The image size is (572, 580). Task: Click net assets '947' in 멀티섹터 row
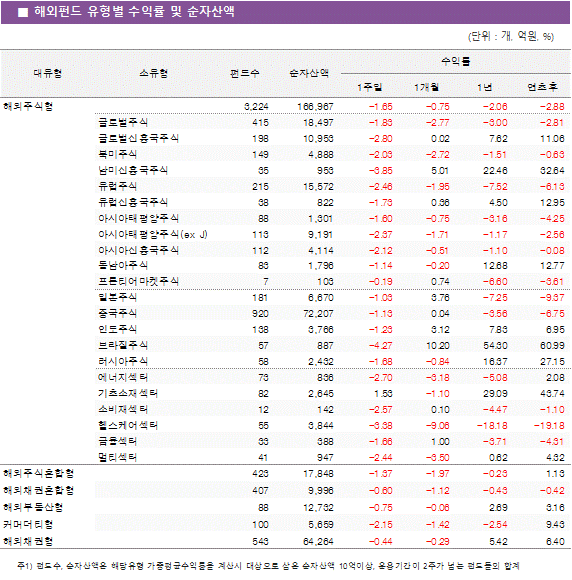click(325, 458)
